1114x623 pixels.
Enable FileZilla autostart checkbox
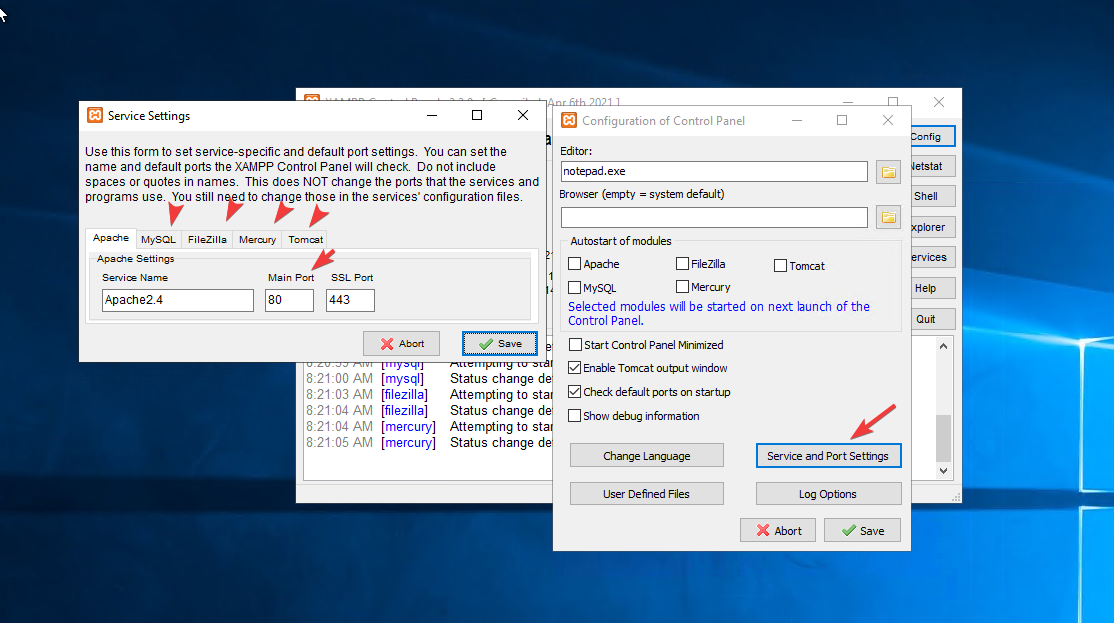(682, 264)
